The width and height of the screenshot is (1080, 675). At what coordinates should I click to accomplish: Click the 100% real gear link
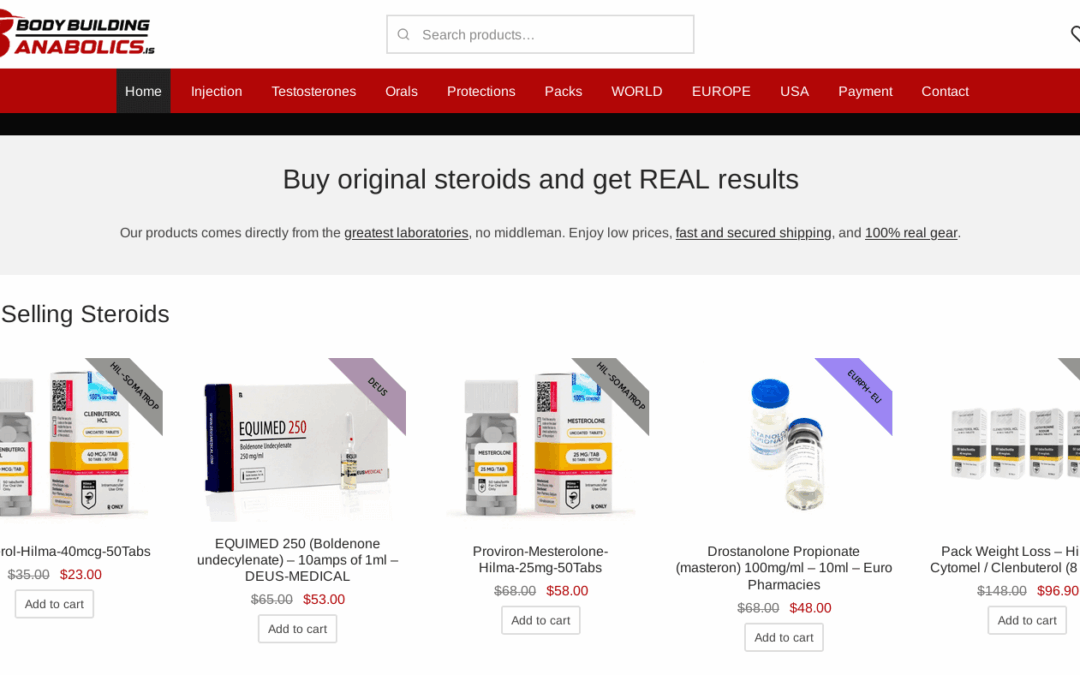point(911,233)
